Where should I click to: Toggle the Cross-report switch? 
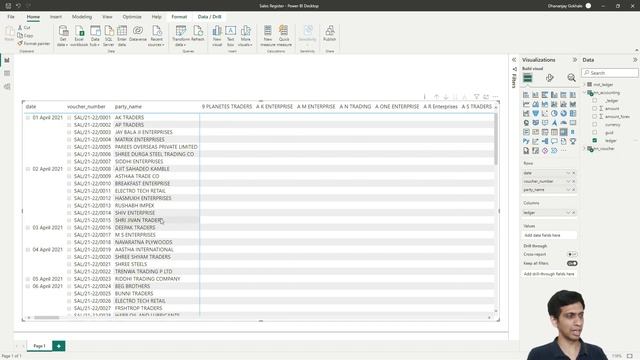point(572,254)
